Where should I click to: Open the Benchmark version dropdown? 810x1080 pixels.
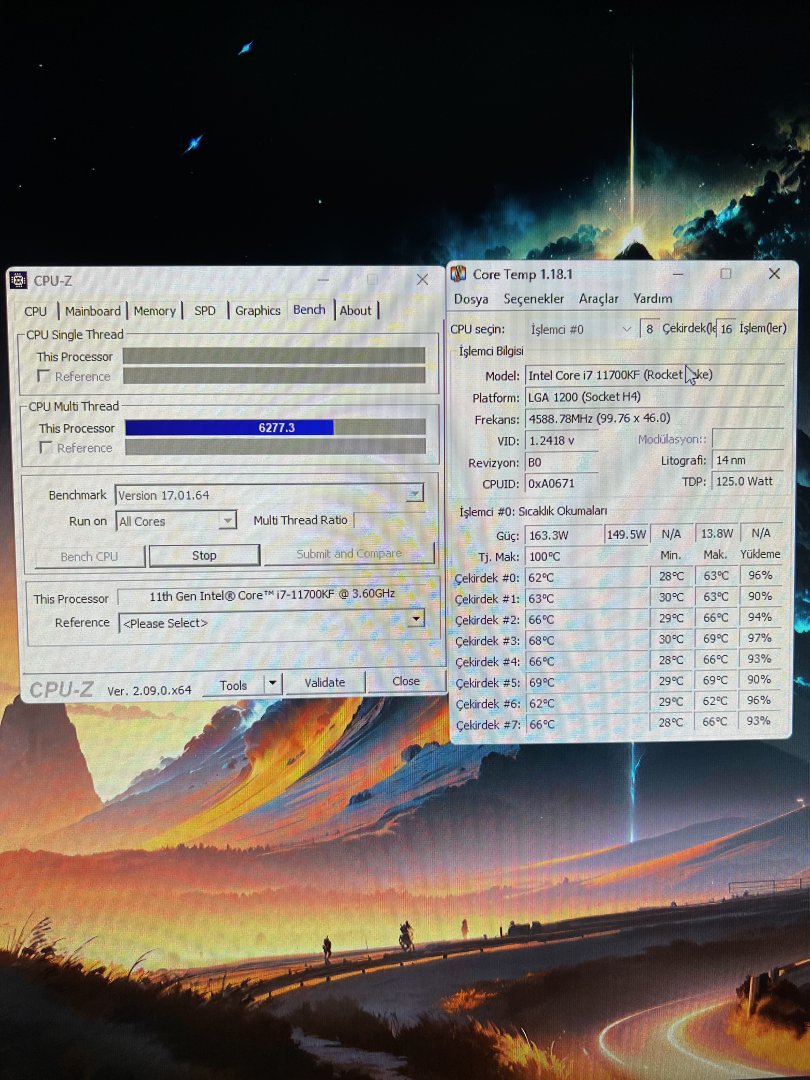tap(414, 493)
